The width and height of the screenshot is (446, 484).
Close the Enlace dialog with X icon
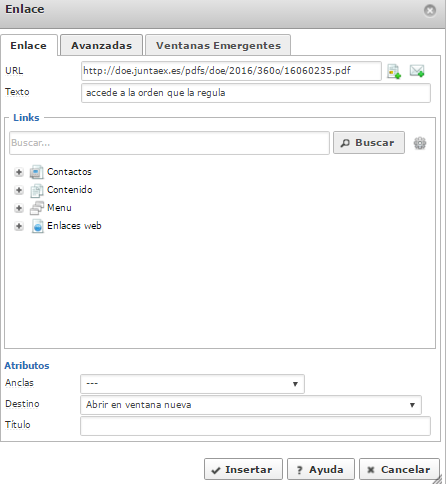[x=430, y=10]
